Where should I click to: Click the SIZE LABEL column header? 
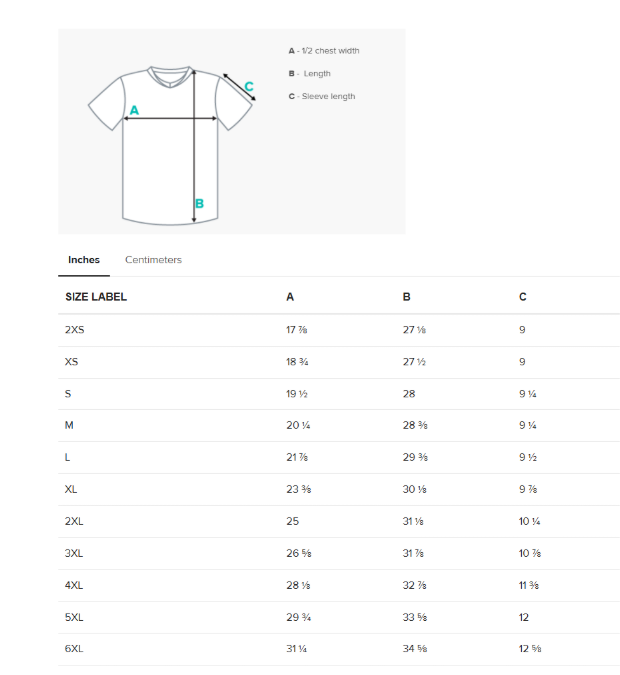point(96,297)
